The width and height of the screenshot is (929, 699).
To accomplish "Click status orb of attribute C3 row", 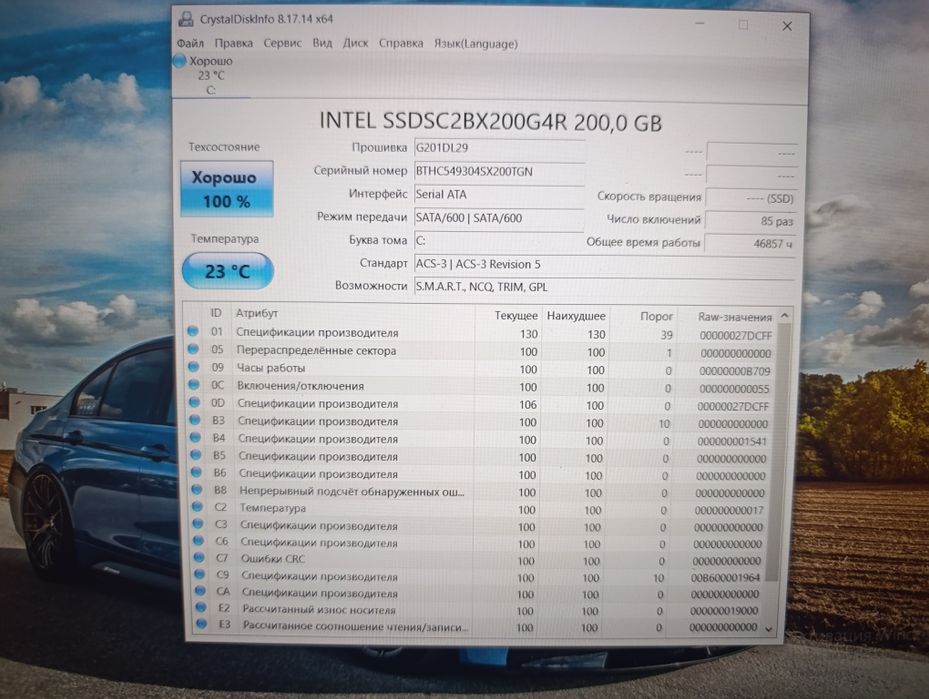I will pyautogui.click(x=198, y=524).
